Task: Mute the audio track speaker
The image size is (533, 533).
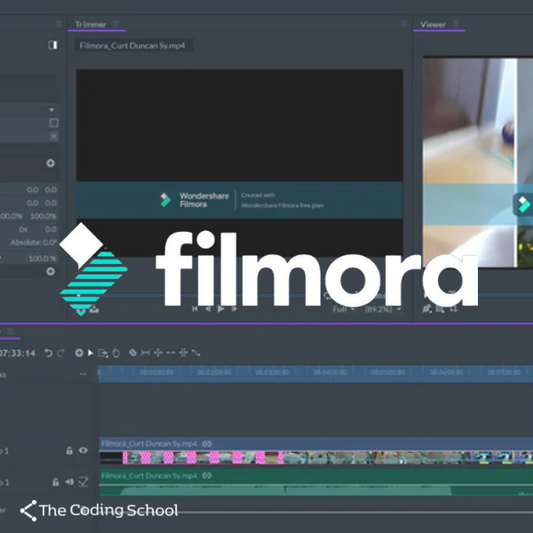Action: click(x=69, y=482)
